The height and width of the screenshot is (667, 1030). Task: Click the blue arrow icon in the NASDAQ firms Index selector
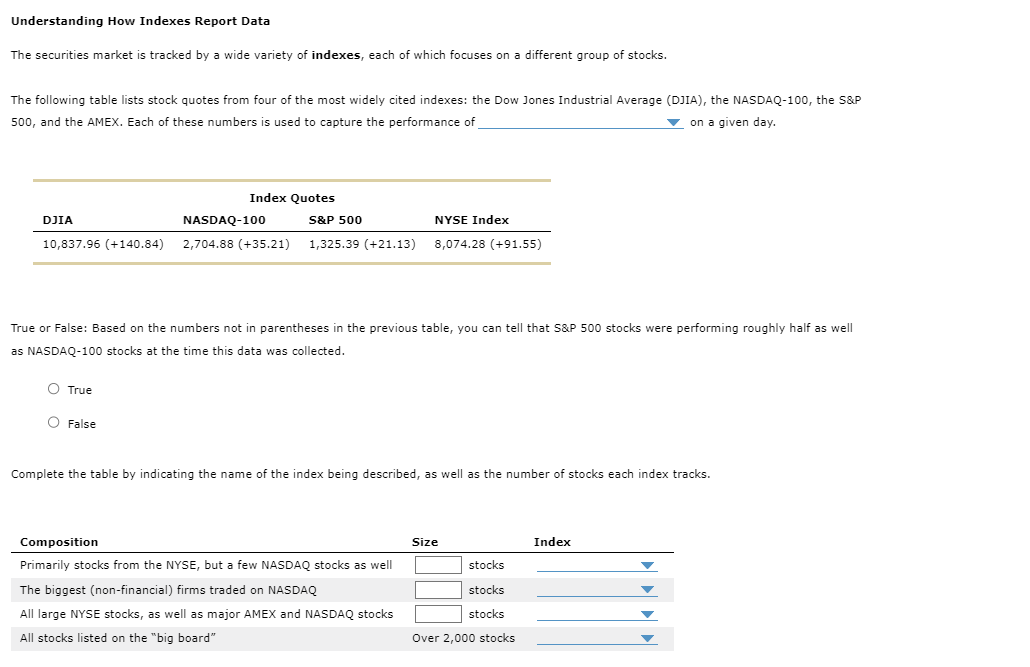click(x=648, y=590)
